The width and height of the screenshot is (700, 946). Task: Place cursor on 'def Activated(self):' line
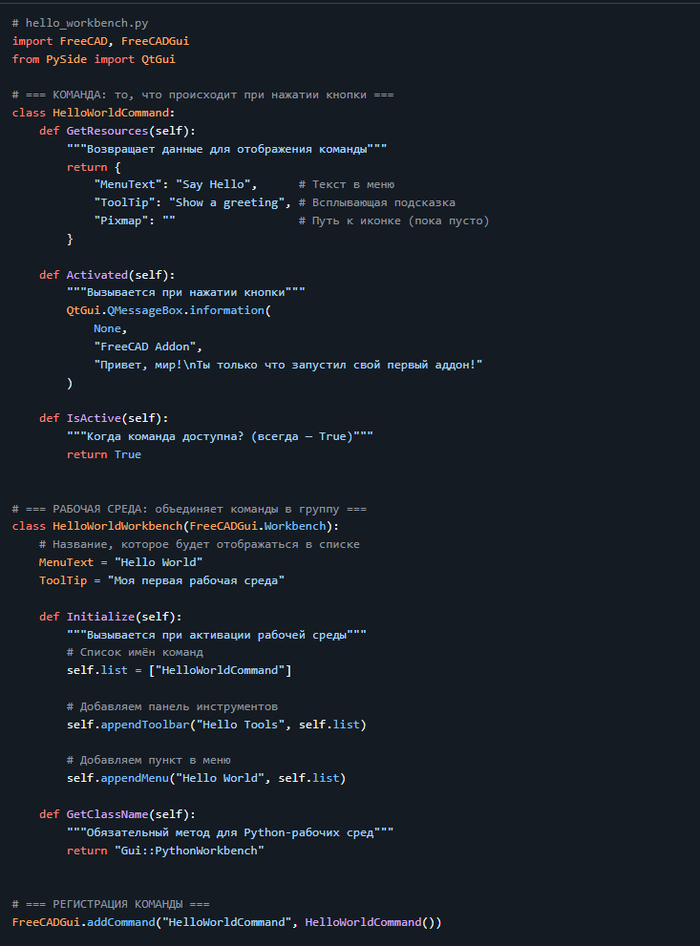tap(107, 275)
